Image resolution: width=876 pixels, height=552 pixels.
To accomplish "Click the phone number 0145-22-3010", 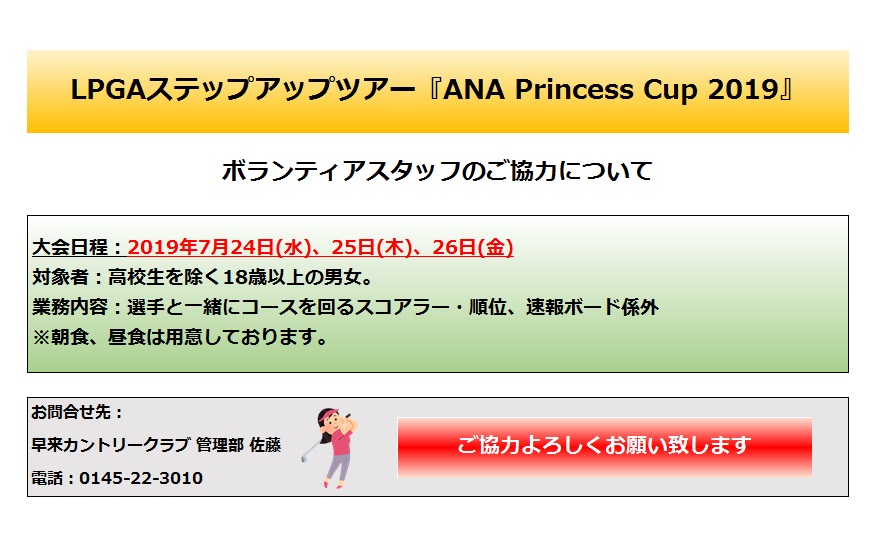I will (141, 479).
